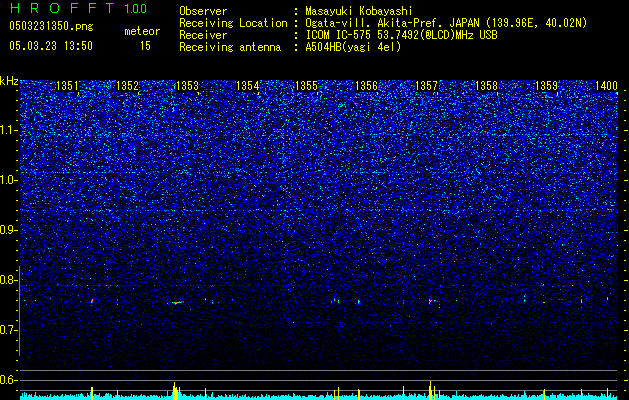Click the 0.9 kHz frequency label
629x400 pixels.
coord(9,230)
